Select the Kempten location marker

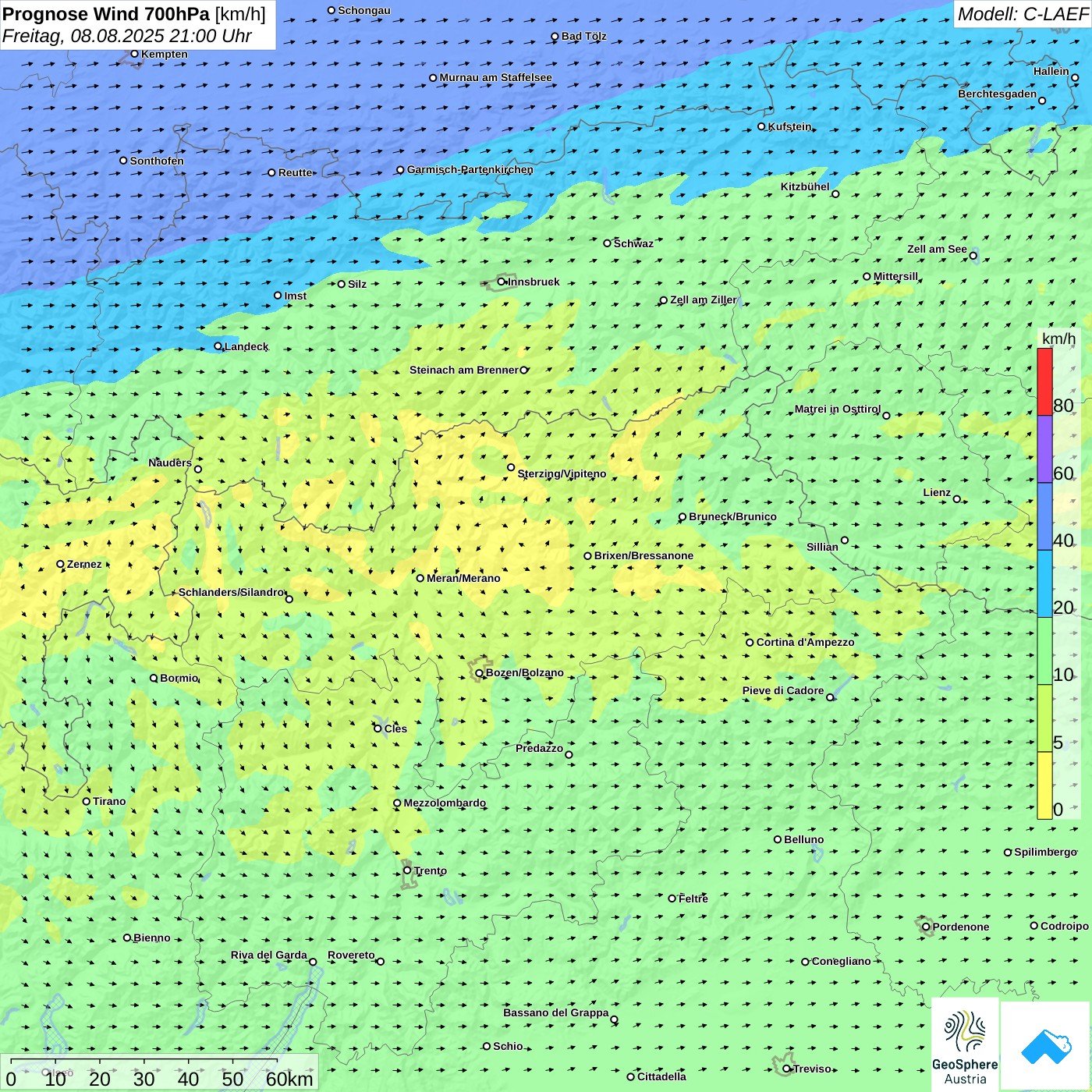click(x=135, y=54)
